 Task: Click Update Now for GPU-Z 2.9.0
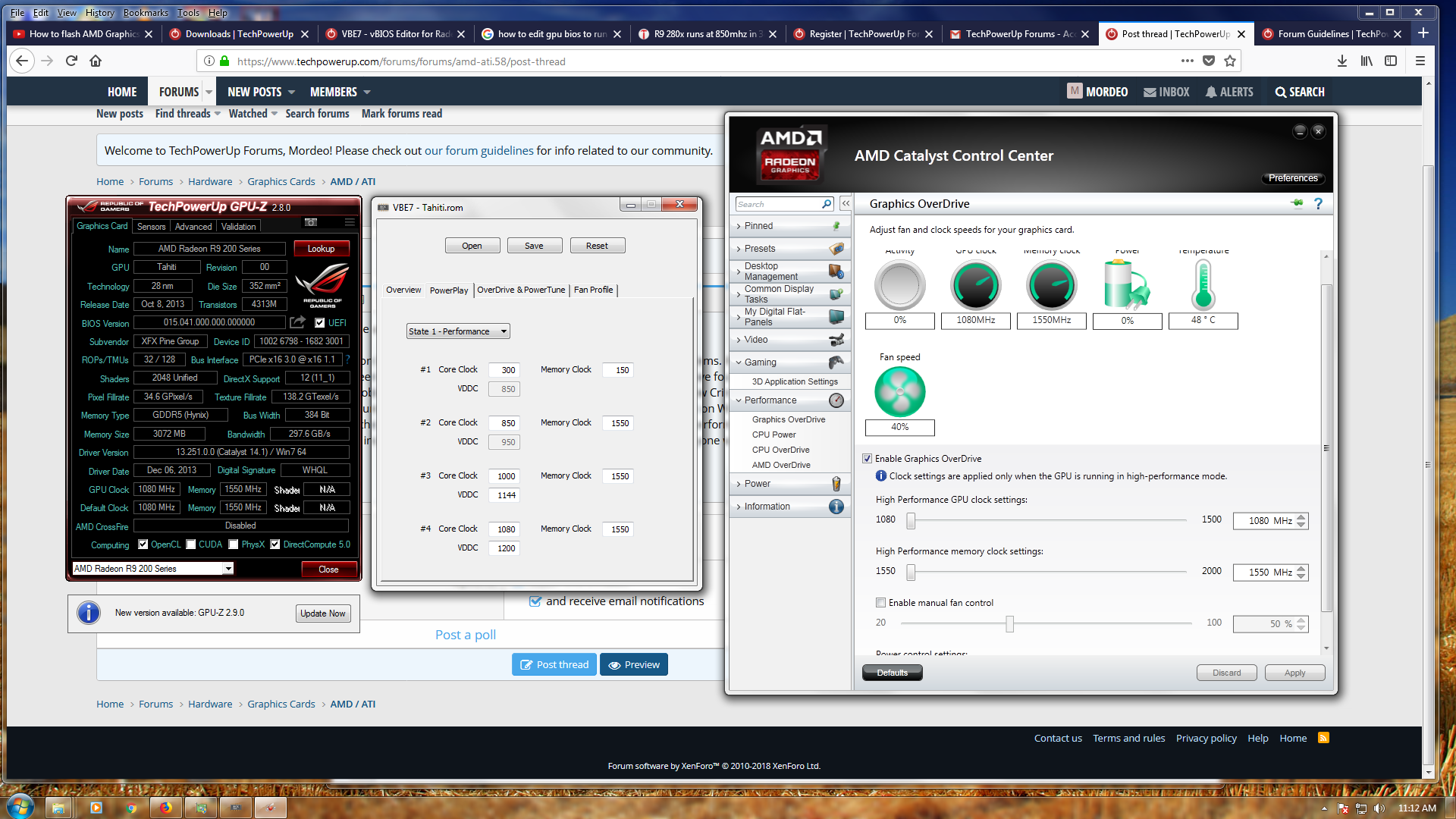tap(323, 613)
